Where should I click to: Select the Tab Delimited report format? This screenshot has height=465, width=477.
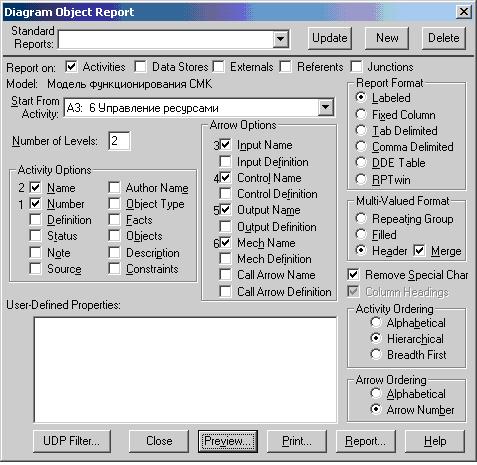(361, 130)
